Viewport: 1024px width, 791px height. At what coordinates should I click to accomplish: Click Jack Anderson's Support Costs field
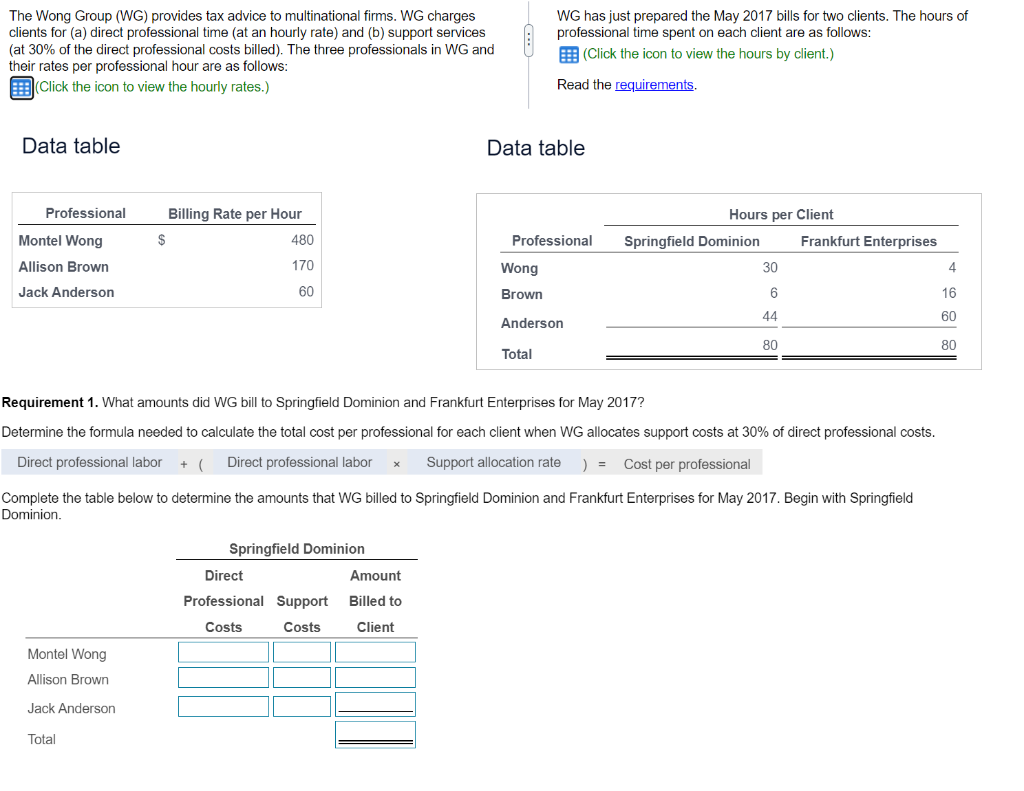click(x=302, y=706)
